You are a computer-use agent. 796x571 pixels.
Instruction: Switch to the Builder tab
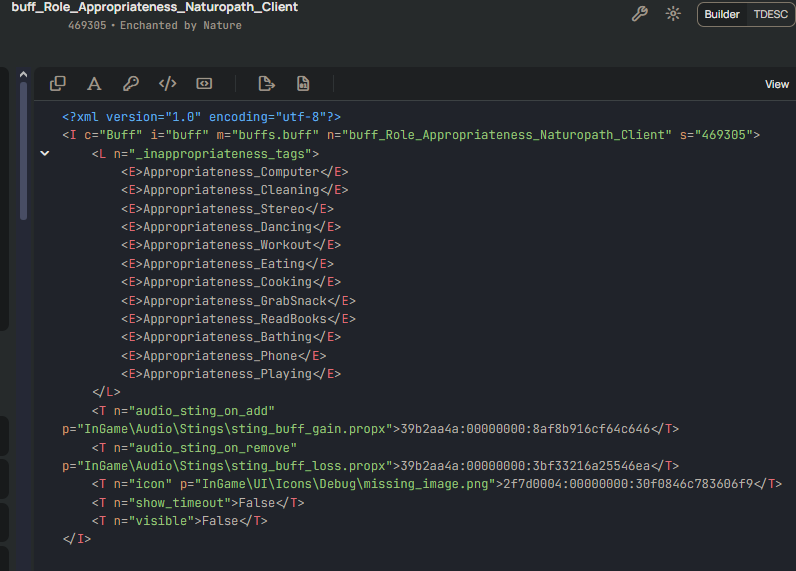pos(722,15)
